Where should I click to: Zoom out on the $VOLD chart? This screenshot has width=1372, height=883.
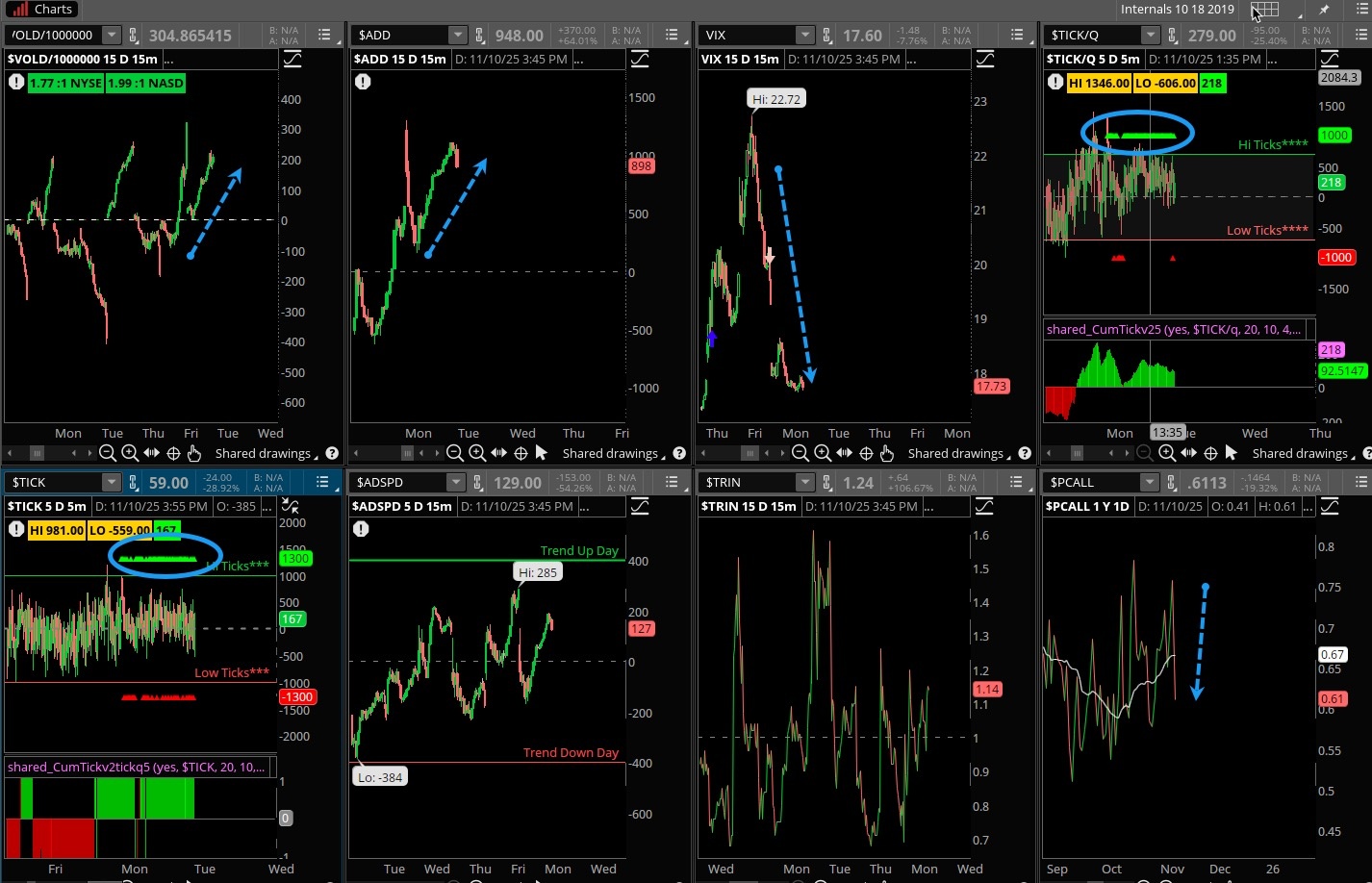tap(108, 453)
